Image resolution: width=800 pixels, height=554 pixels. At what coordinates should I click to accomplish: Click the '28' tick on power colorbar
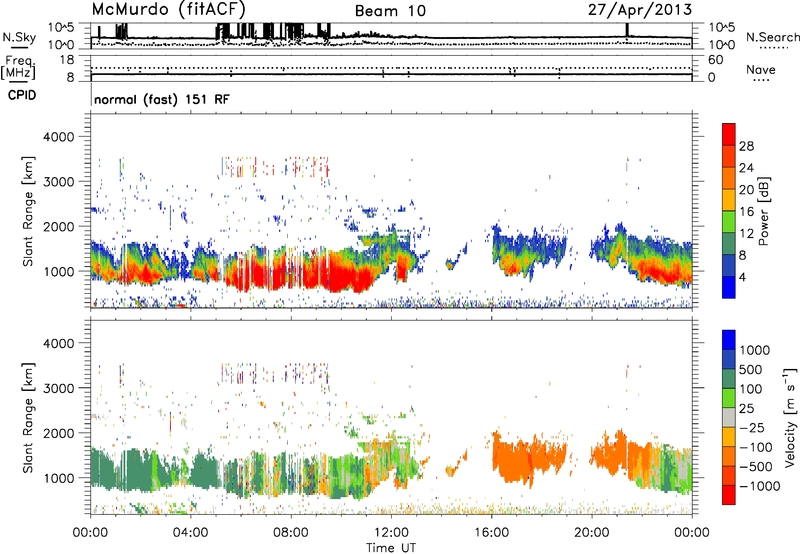(746, 146)
